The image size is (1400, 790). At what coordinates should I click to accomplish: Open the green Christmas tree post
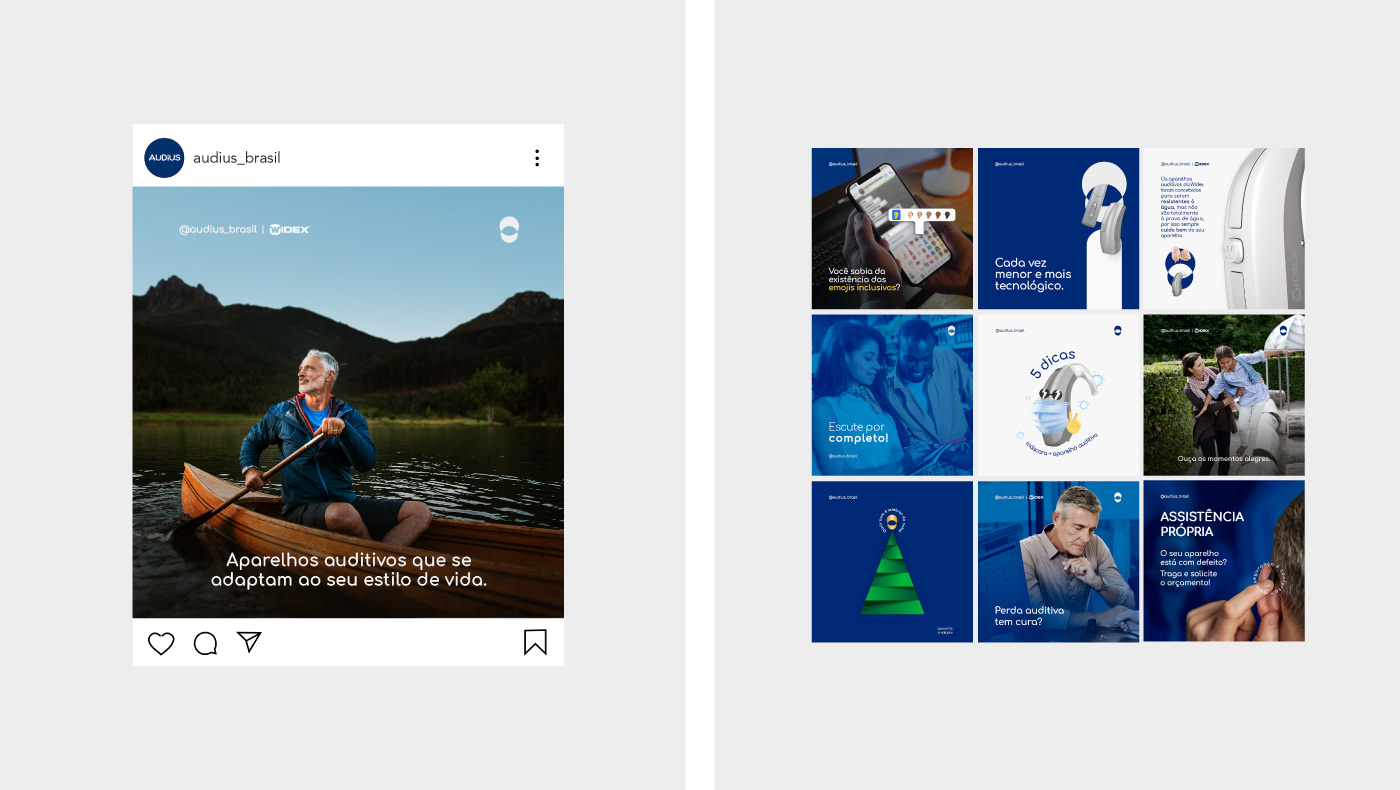(x=892, y=561)
